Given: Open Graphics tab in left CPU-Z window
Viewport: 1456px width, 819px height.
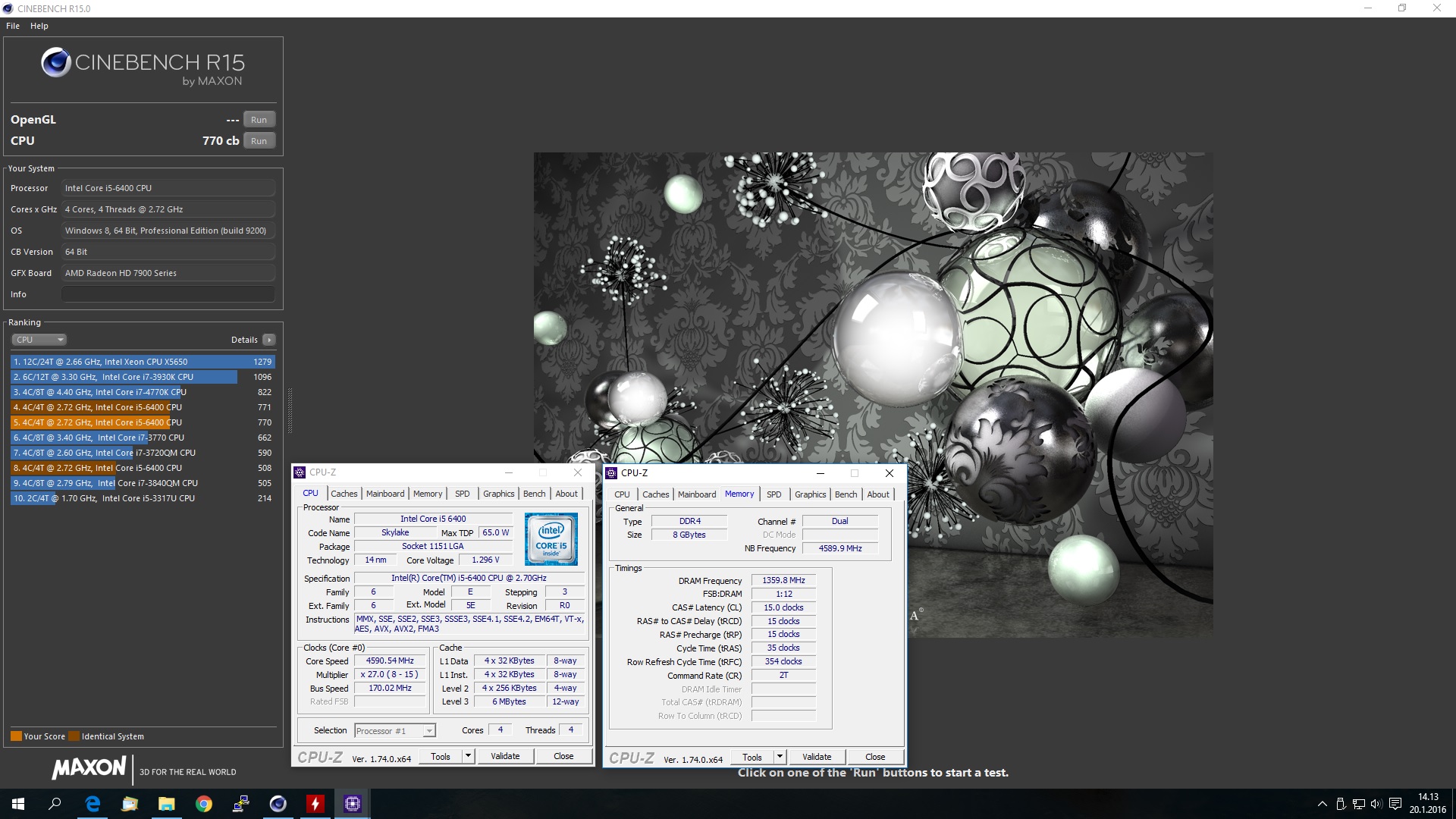Looking at the screenshot, I should tap(499, 494).
